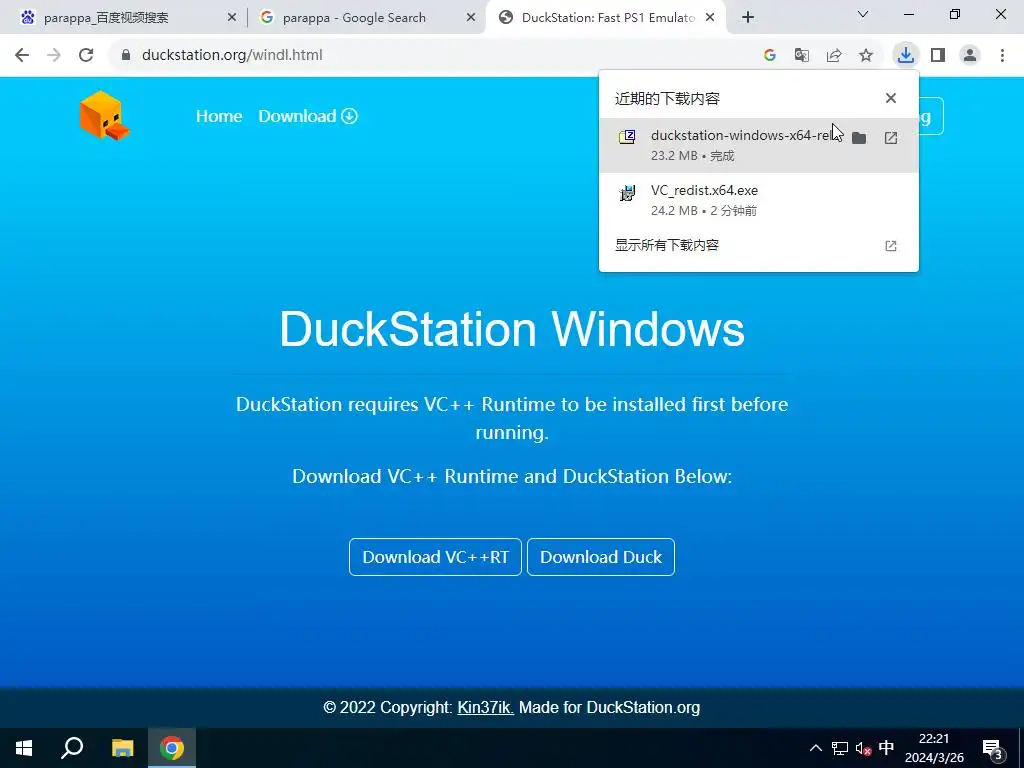Viewport: 1024px width, 768px height.
Task: Open Windows Start menu
Action: click(x=24, y=748)
